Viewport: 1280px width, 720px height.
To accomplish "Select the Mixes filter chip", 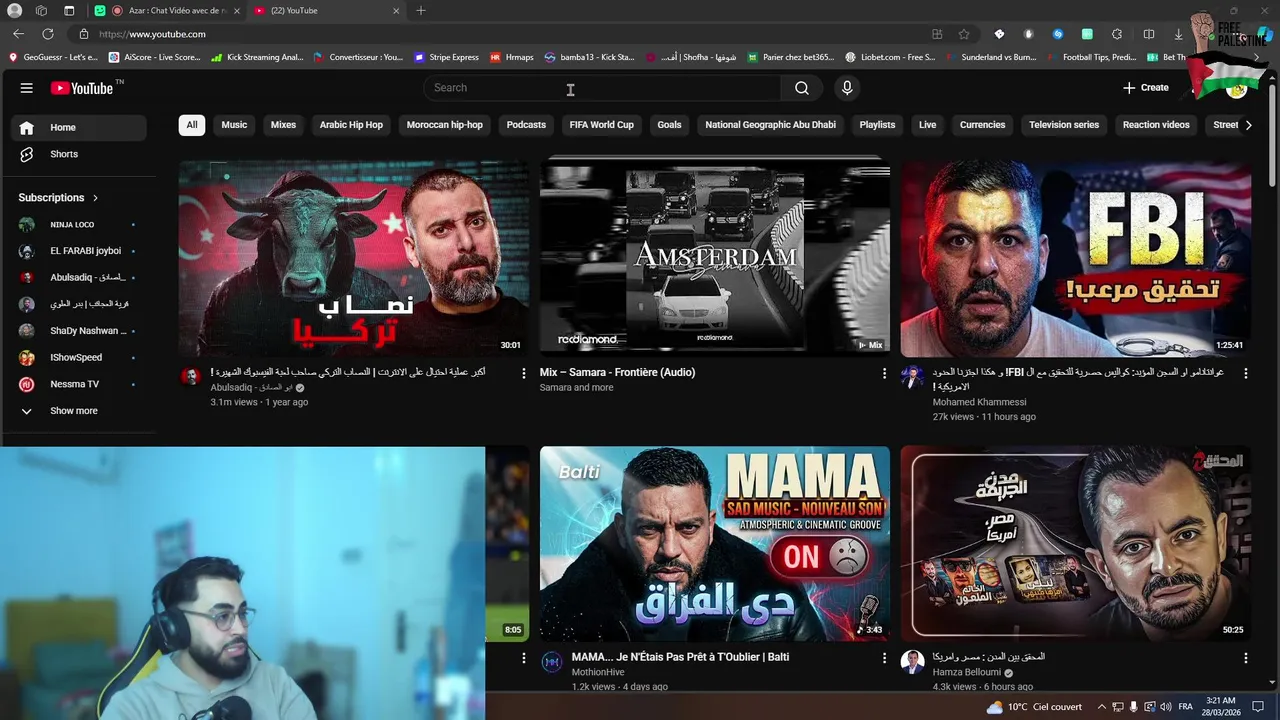I will coord(284,125).
